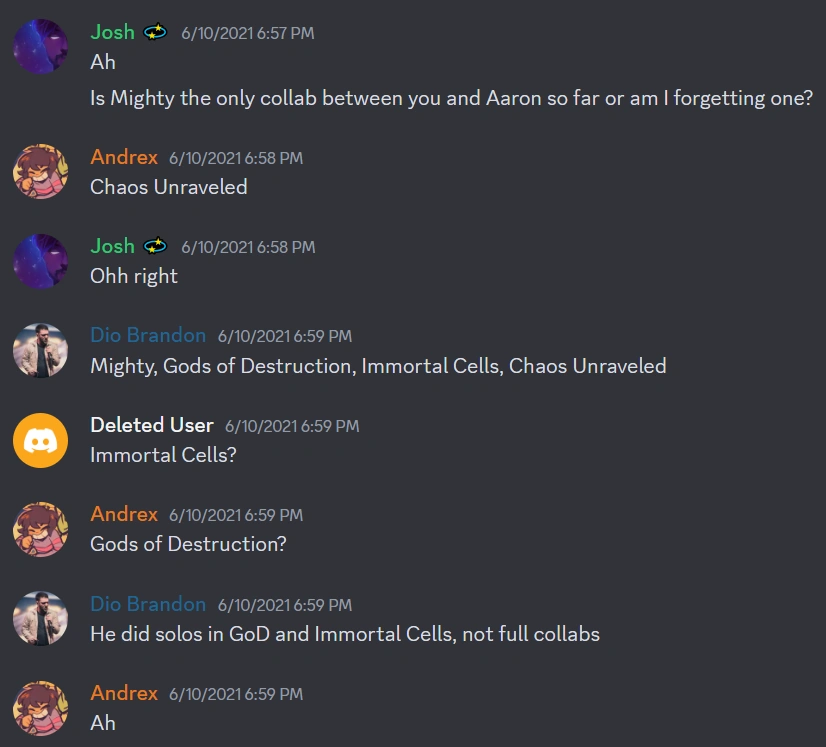The height and width of the screenshot is (747, 826).
Task: Select Dio Brandon username above "Mighty, Gods of Destruction" message
Action: 148,335
